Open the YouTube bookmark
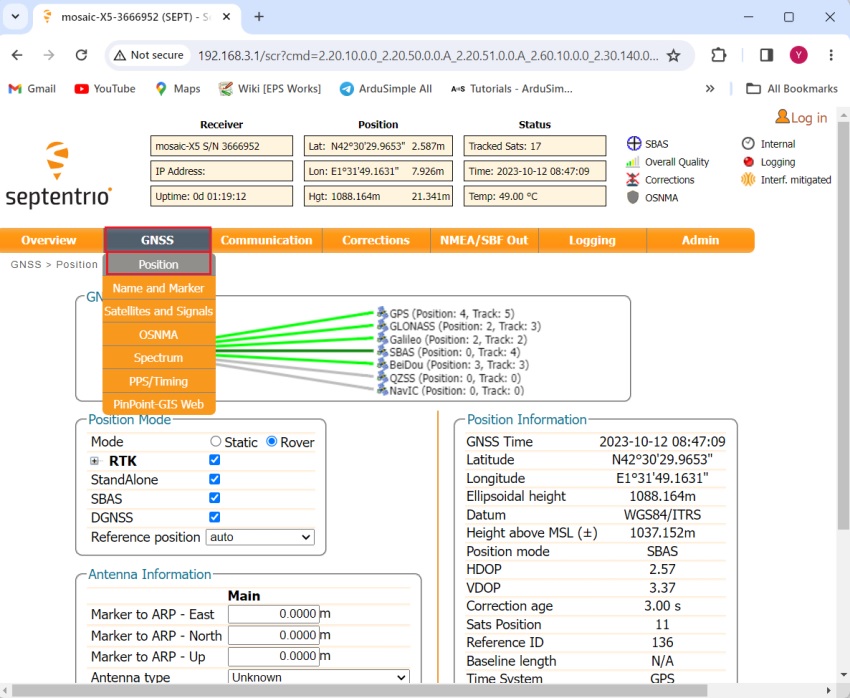This screenshot has height=698, width=850. [105, 88]
